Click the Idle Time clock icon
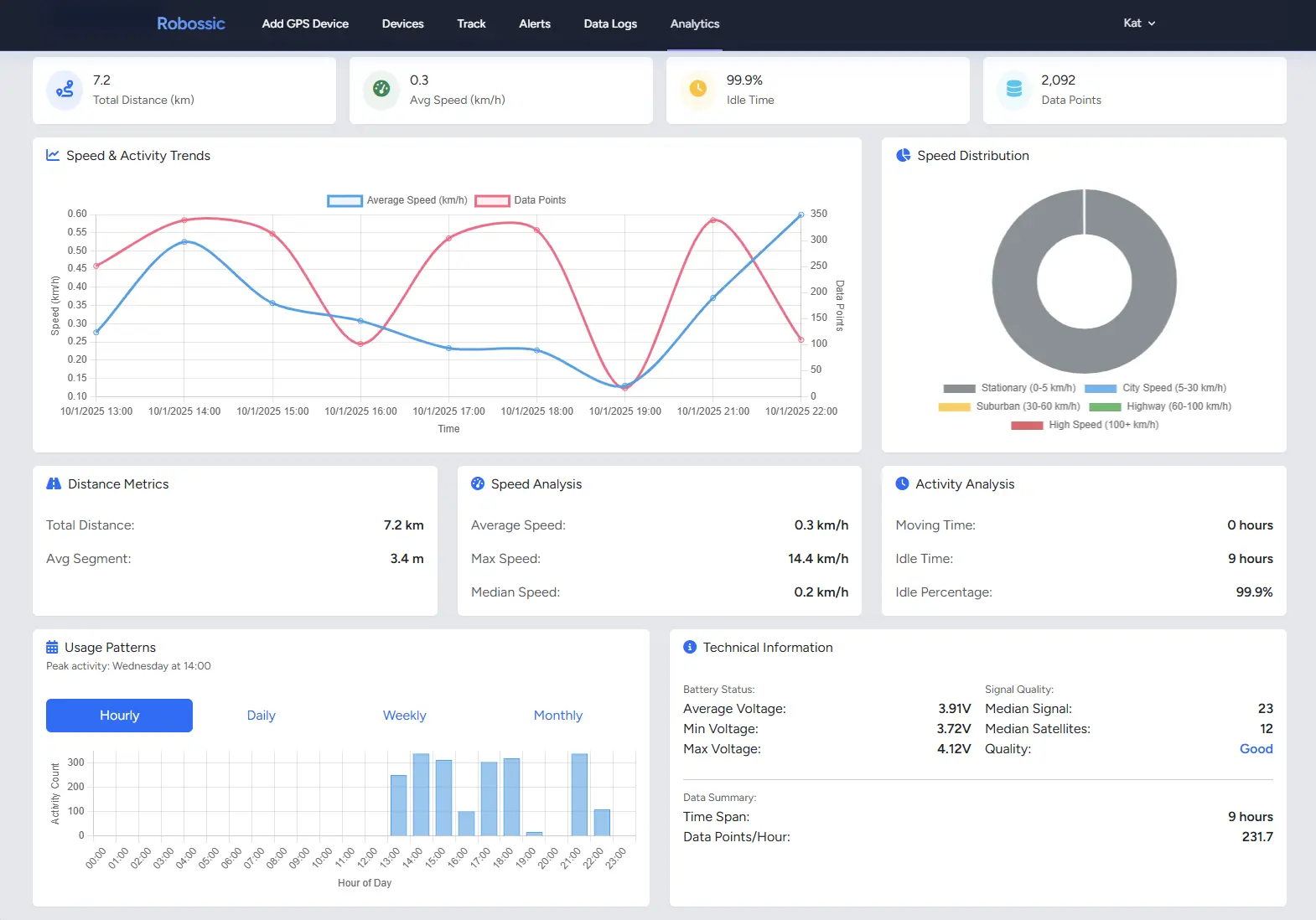This screenshot has width=1316, height=920. [698, 90]
